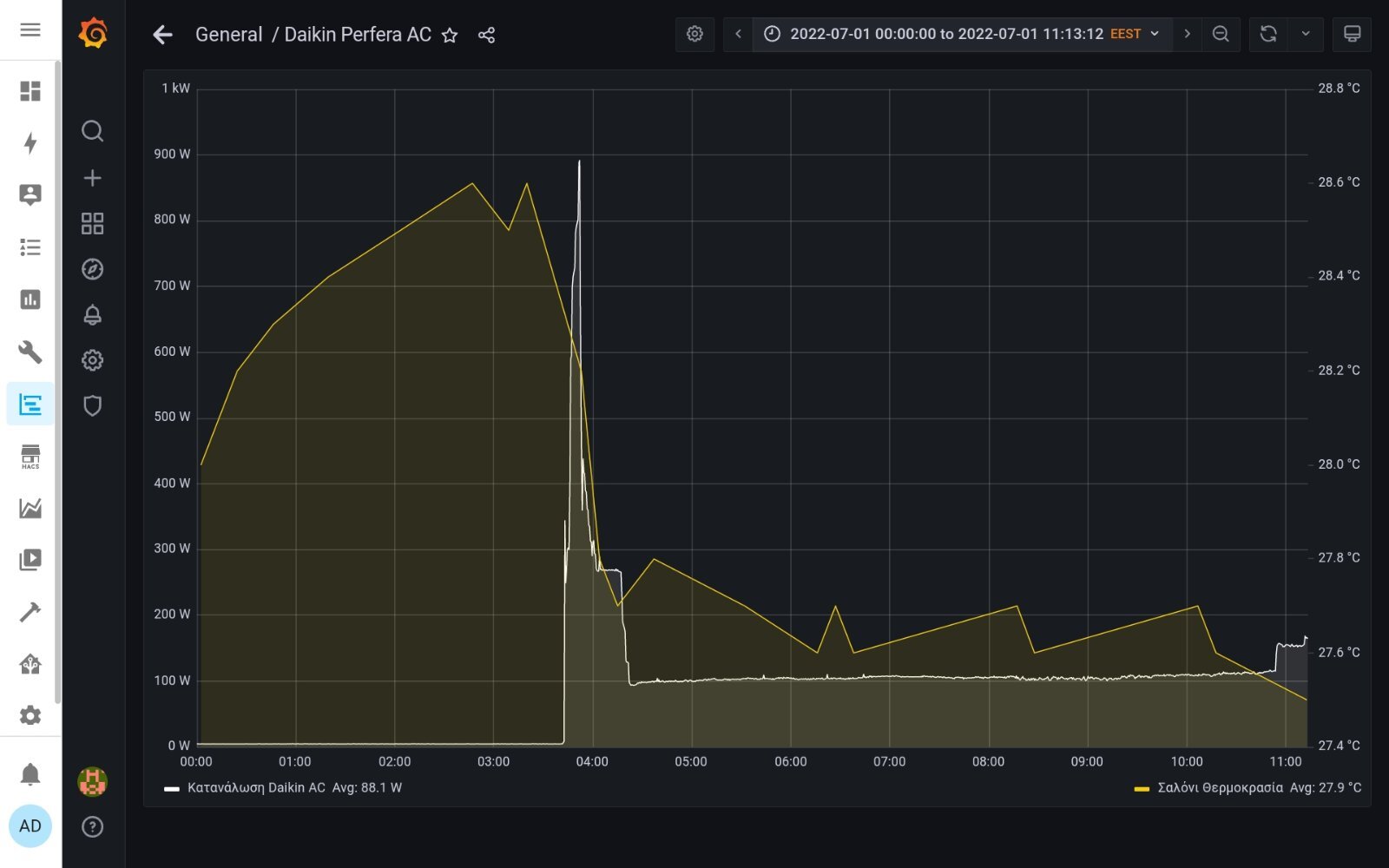Open Grafana Dashboards menu
Screen dimensions: 1389x868
tap(92, 223)
